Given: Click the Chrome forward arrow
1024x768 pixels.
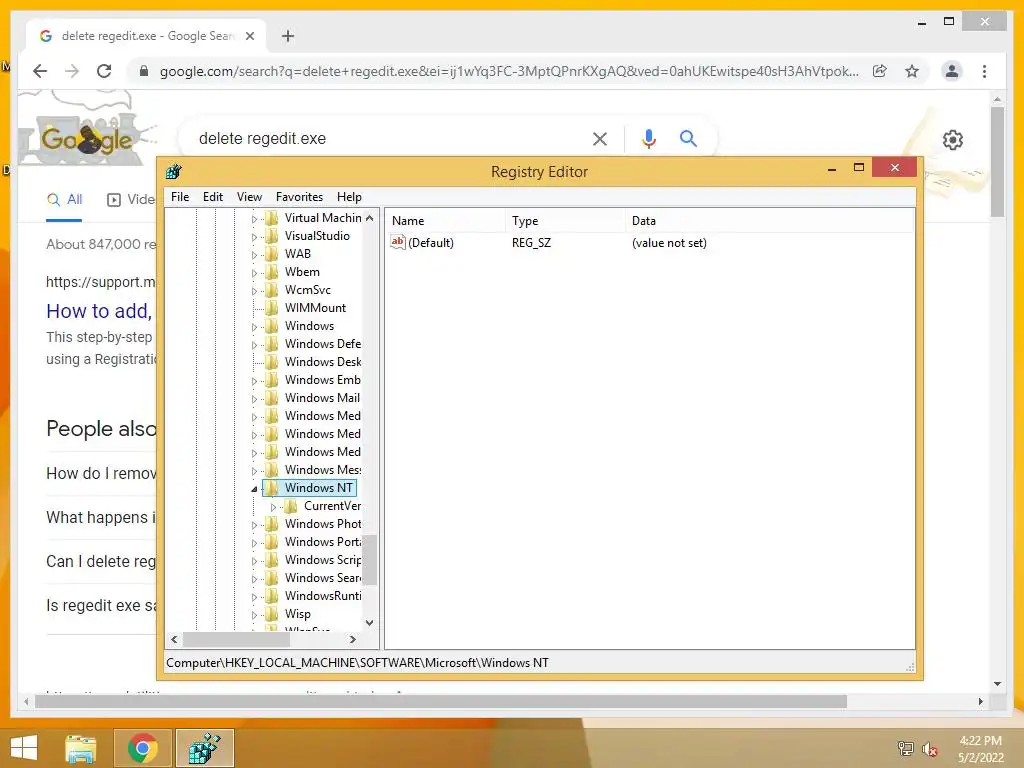Looking at the screenshot, I should 72,71.
